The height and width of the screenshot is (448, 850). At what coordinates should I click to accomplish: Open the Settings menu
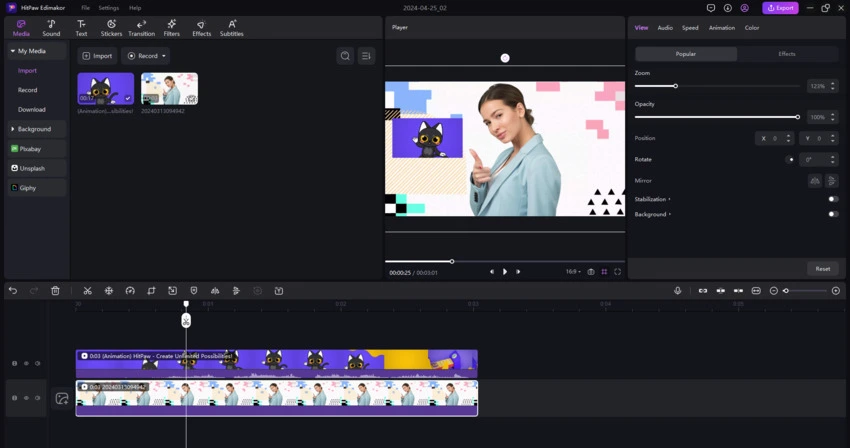(x=108, y=8)
